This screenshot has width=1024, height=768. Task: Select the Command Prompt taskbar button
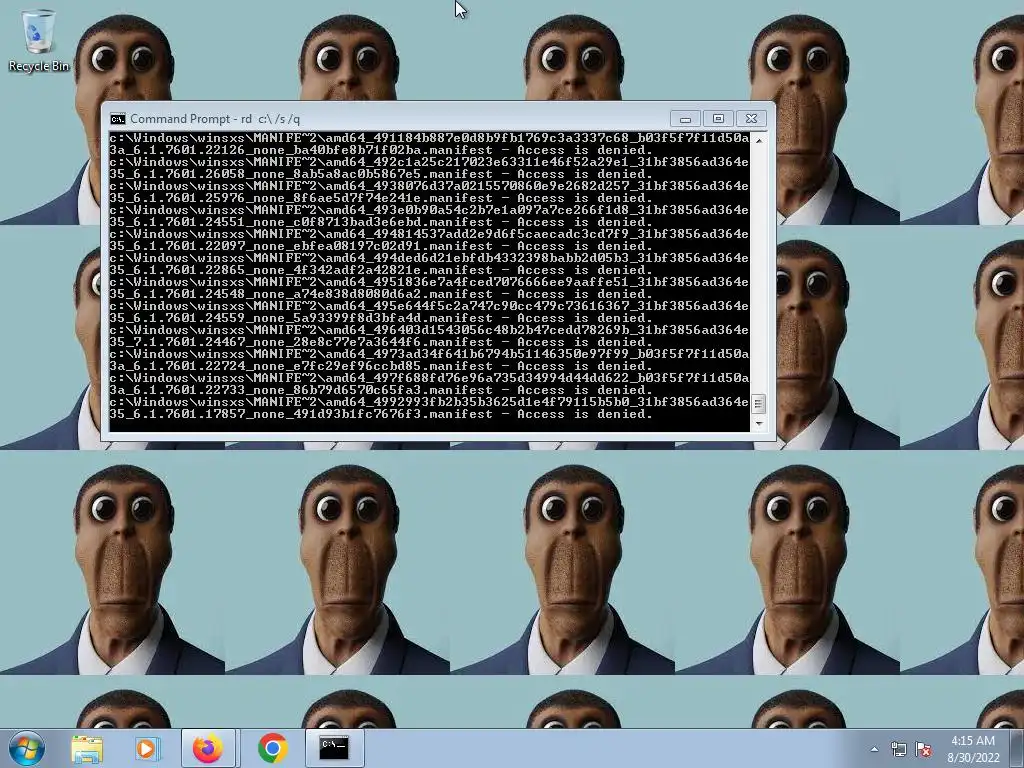334,748
